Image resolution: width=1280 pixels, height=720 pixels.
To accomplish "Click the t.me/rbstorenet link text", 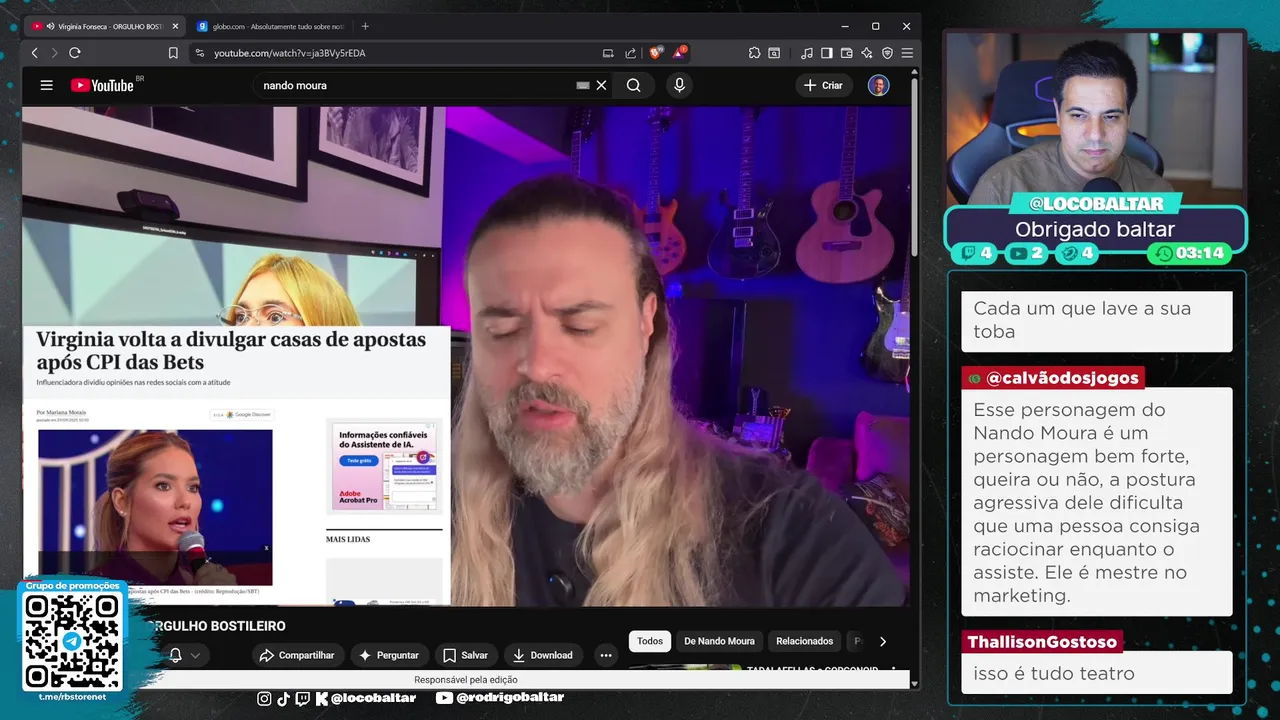I will click(72, 697).
